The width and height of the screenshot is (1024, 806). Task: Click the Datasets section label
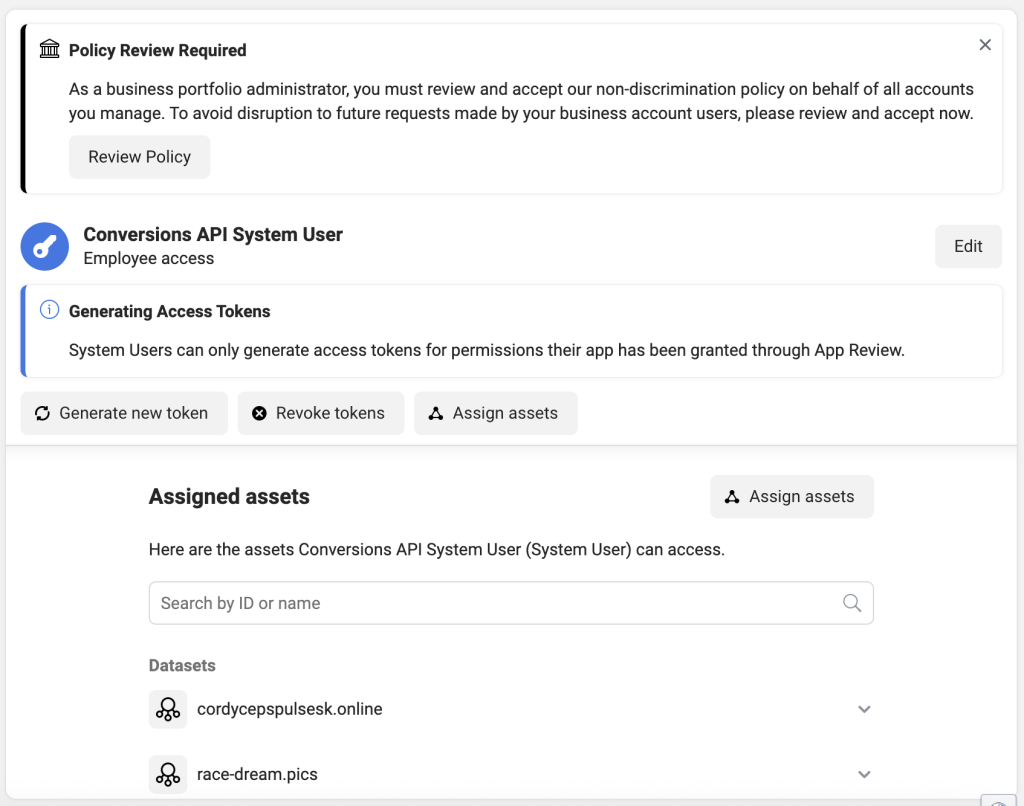pyautogui.click(x=182, y=666)
